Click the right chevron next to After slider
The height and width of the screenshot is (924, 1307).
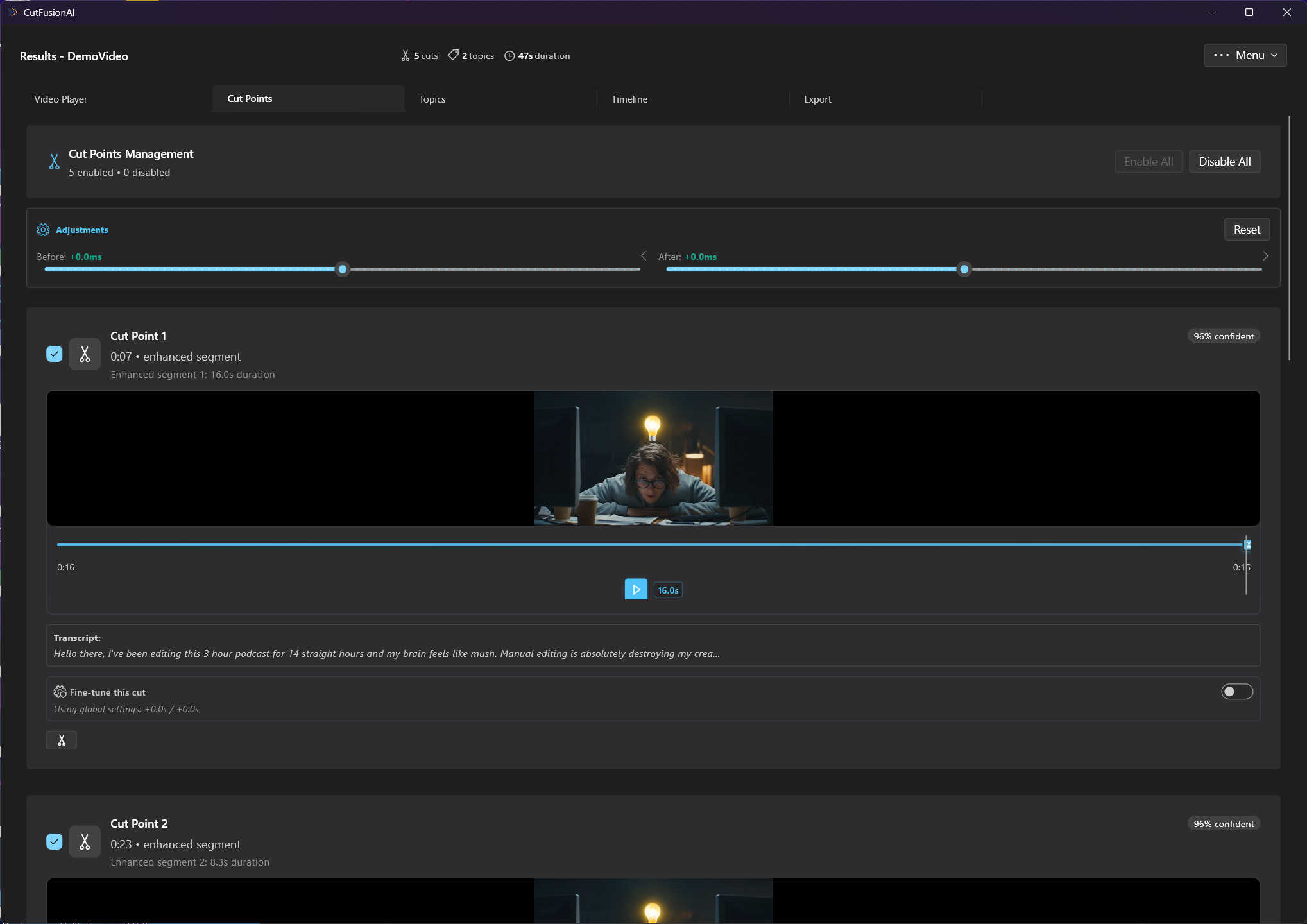[1265, 256]
